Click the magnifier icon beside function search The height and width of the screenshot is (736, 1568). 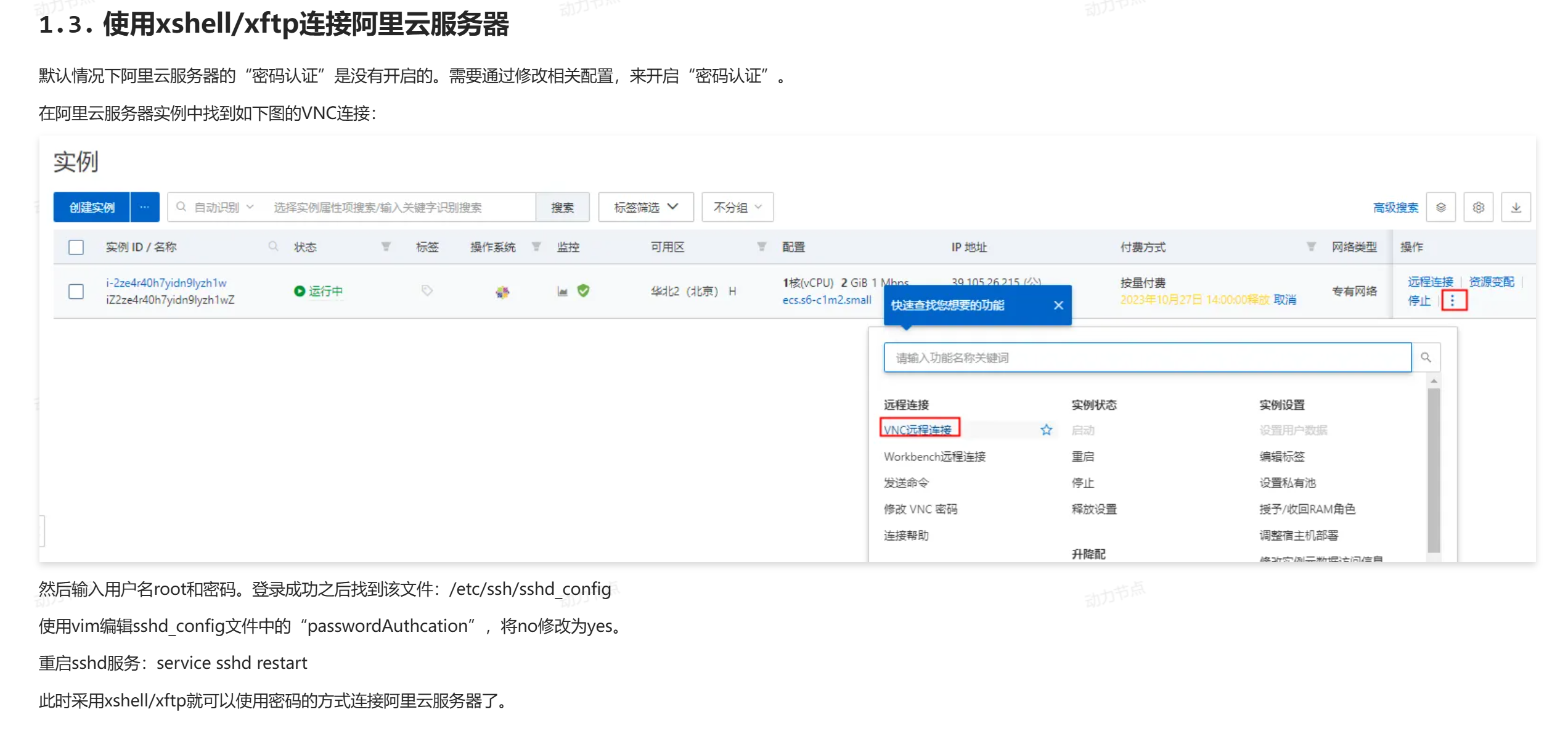(x=1426, y=358)
